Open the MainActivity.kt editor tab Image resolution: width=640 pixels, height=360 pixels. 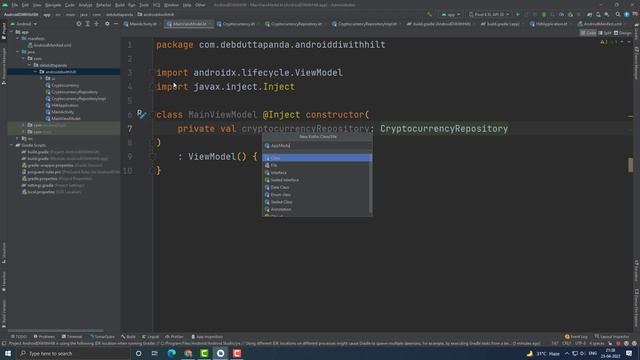(142, 24)
